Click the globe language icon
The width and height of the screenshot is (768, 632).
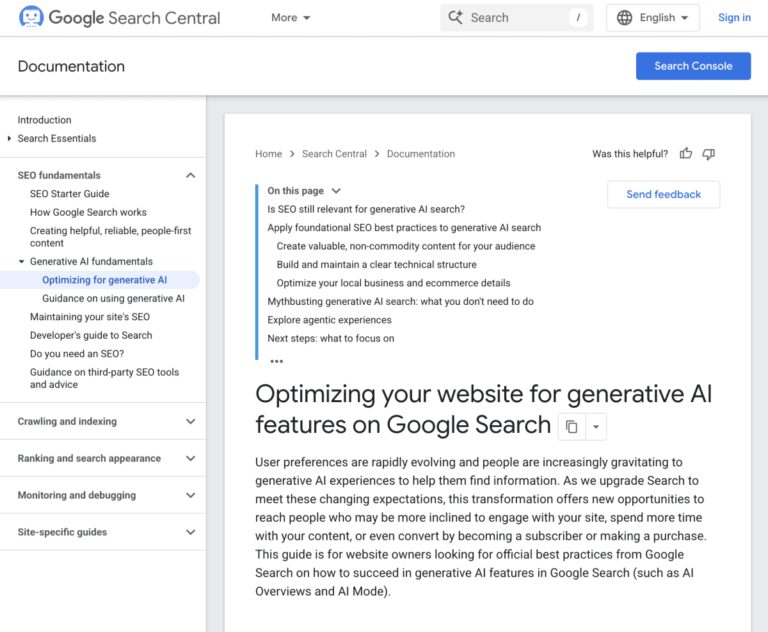tap(624, 18)
